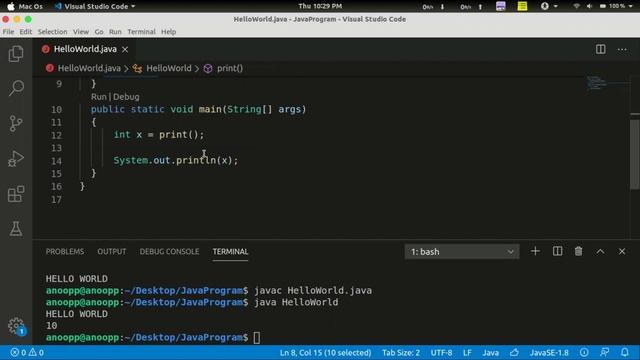Place the cursor in the terminal prompt
Screen dimensions: 640x360
tap(256, 338)
